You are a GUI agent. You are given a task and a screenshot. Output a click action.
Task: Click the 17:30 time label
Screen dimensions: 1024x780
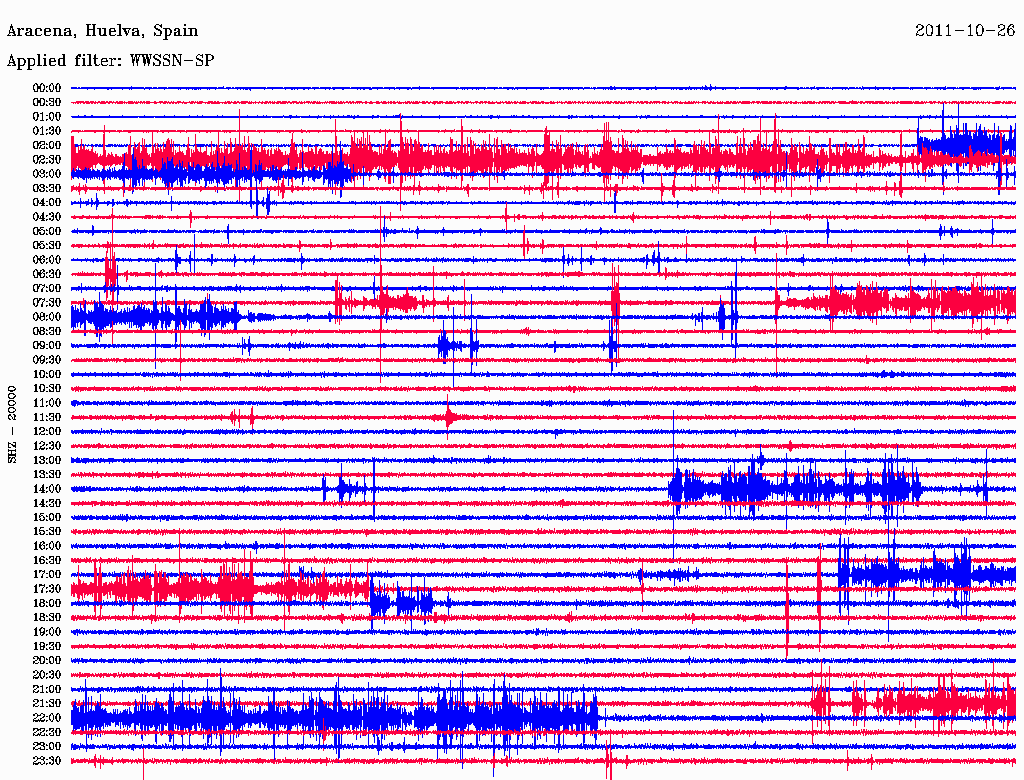46,589
